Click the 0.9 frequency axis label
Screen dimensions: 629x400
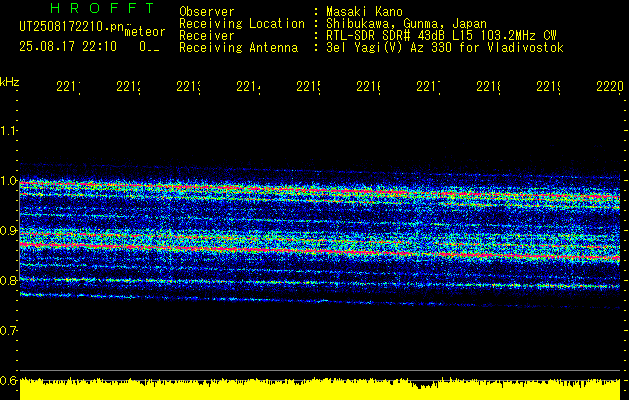point(8,231)
